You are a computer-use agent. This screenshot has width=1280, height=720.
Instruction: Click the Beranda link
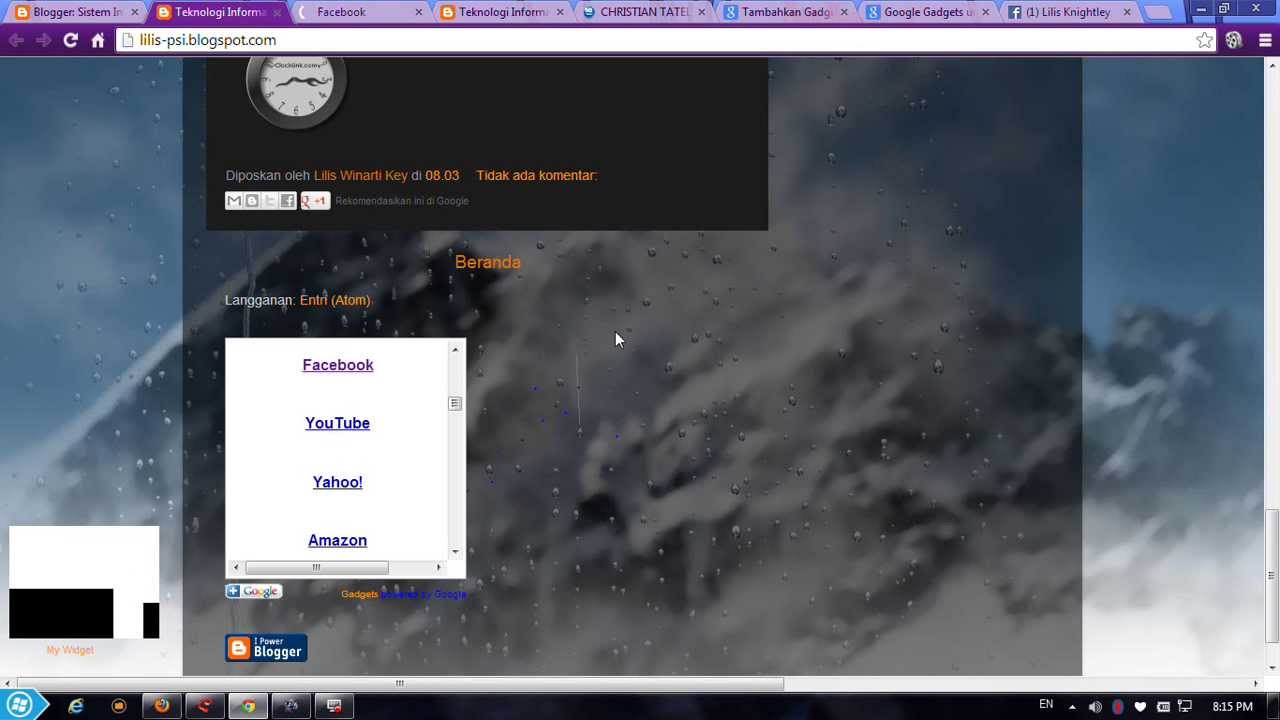[x=488, y=262]
